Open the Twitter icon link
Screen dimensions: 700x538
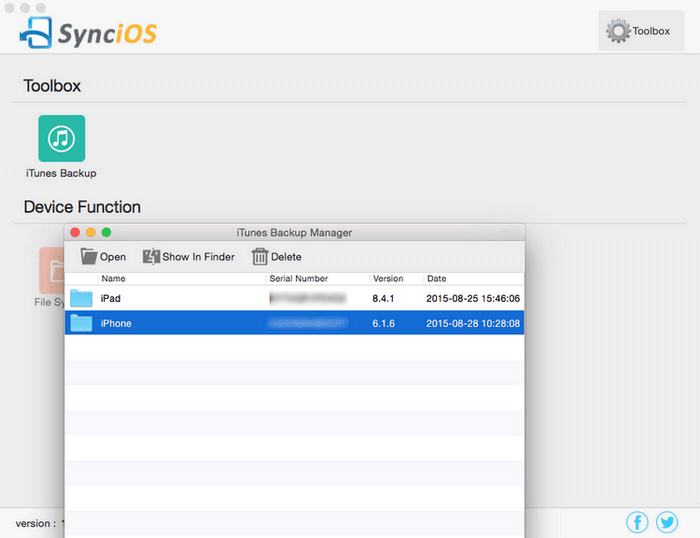coord(667,522)
